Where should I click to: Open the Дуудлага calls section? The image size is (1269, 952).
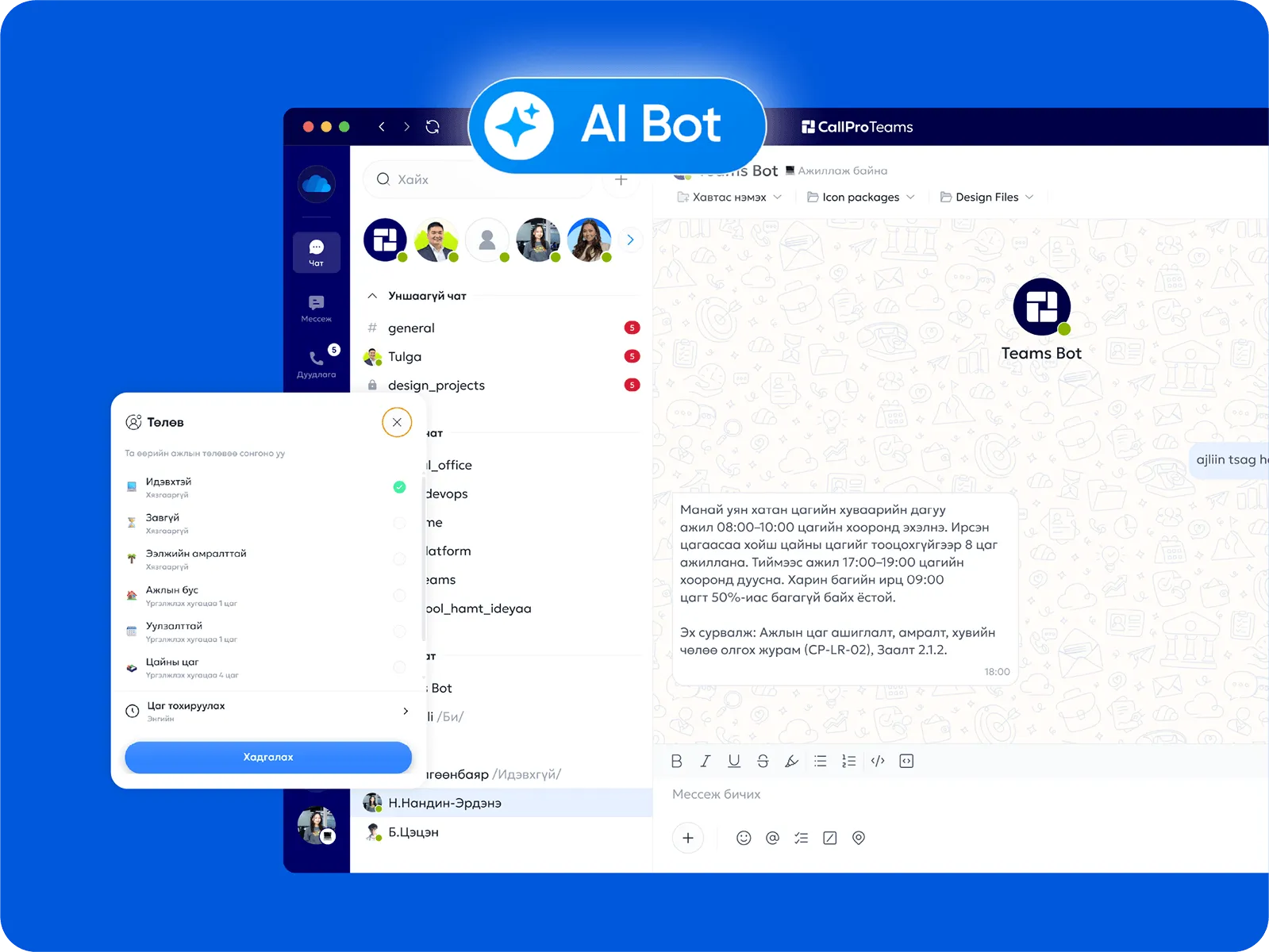coord(316,363)
